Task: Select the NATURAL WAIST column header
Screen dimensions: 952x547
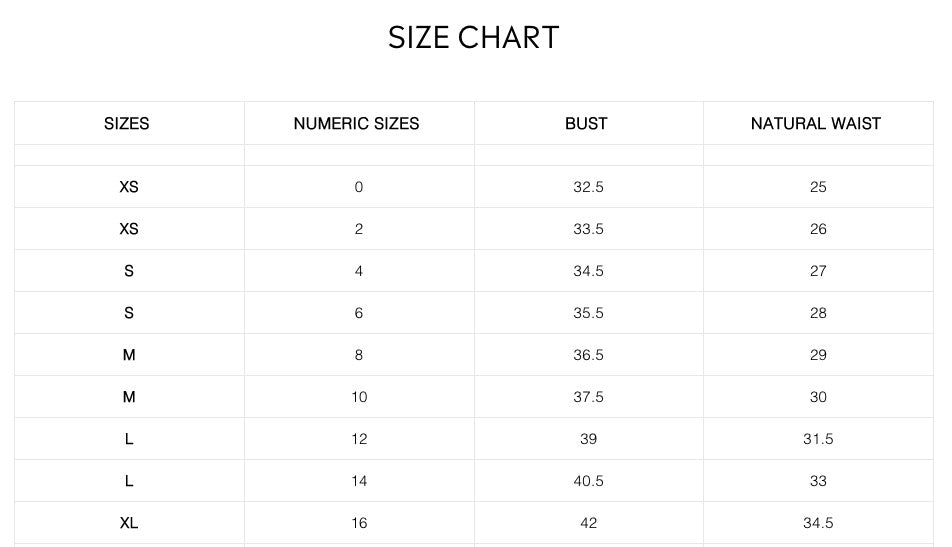Action: (816, 124)
